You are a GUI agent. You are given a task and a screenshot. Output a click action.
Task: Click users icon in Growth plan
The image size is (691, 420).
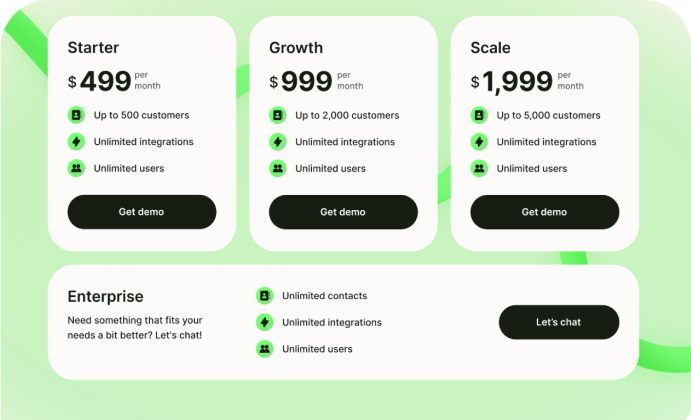point(277,168)
